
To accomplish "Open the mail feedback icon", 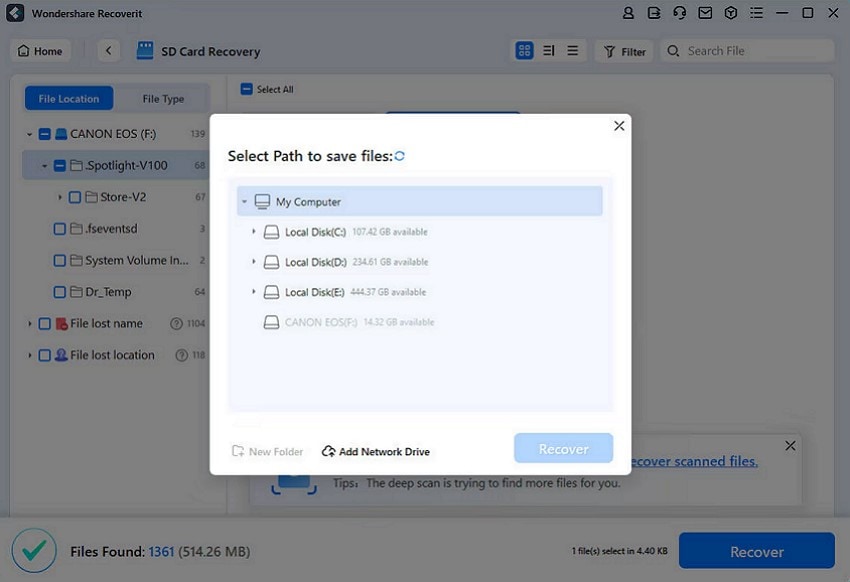I will (x=705, y=13).
